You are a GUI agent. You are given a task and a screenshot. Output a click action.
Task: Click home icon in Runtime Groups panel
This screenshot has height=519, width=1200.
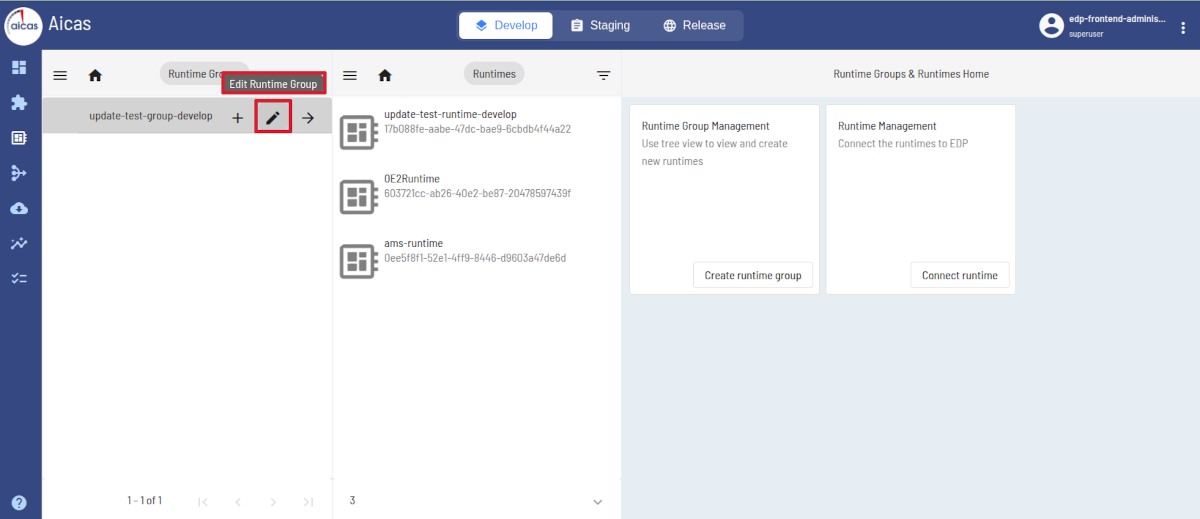point(95,75)
